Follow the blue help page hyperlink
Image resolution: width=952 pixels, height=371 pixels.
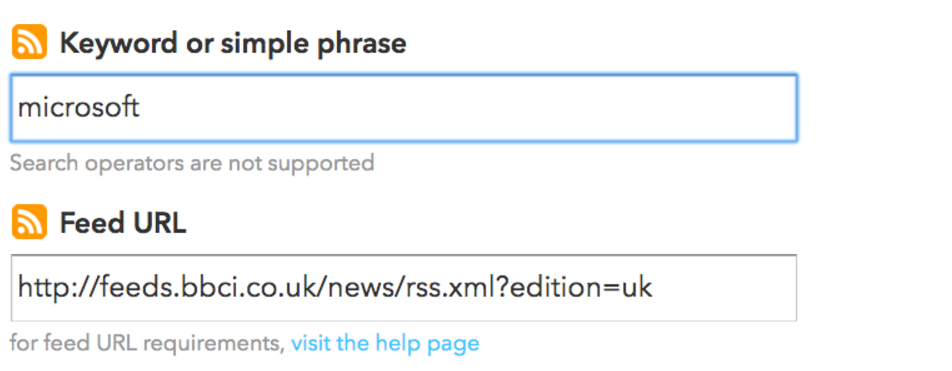(385, 343)
